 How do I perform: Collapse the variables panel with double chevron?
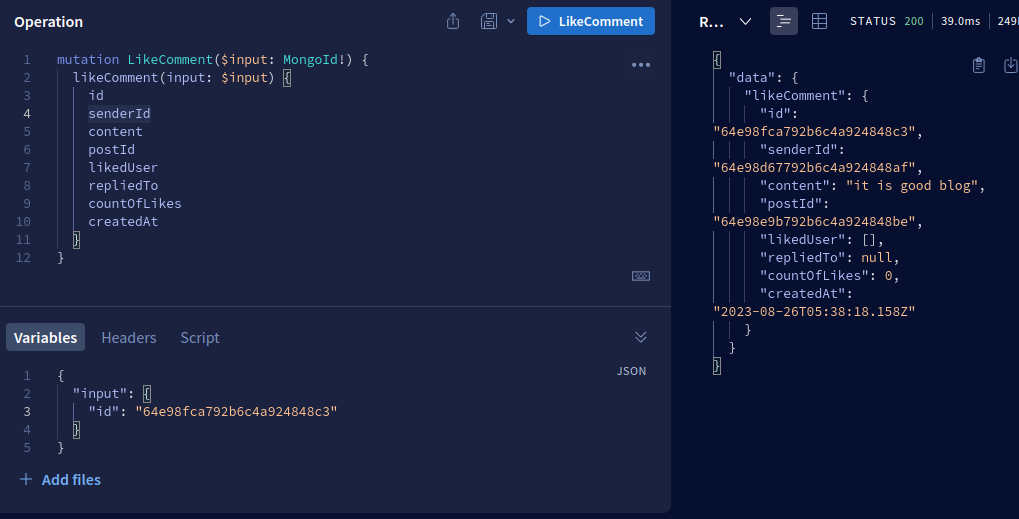(641, 336)
